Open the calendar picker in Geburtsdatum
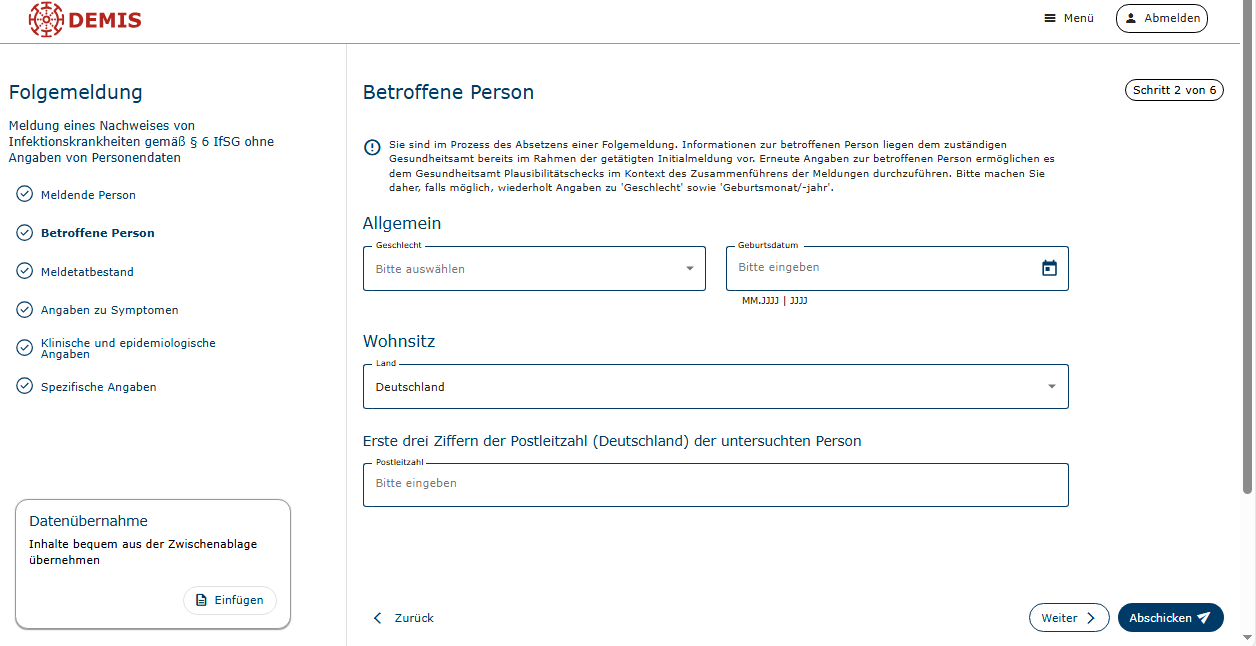The width and height of the screenshot is (1256, 646). pyautogui.click(x=1049, y=268)
